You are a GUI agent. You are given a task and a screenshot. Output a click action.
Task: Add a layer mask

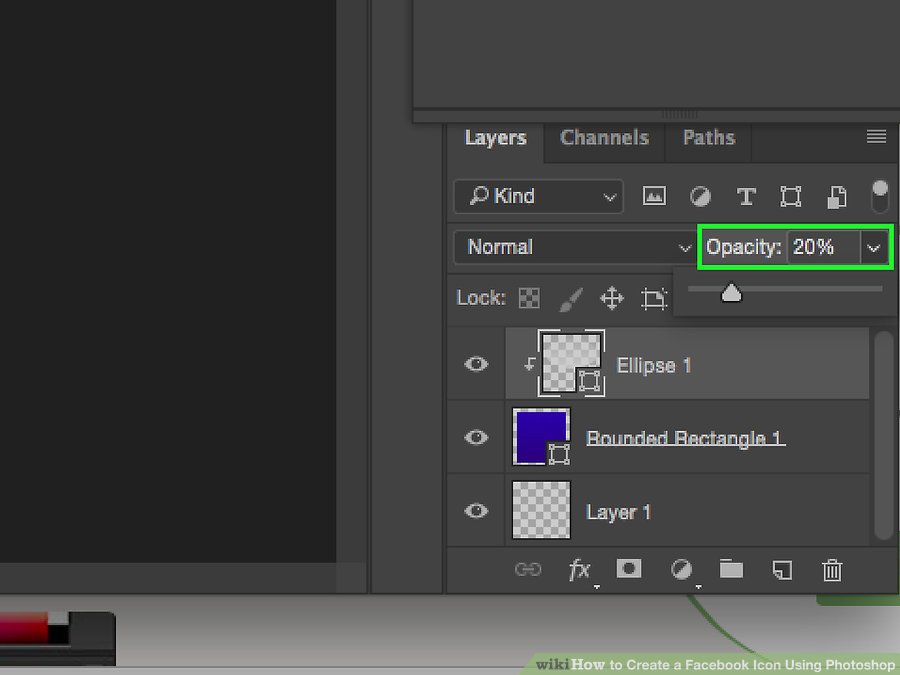[x=628, y=569]
